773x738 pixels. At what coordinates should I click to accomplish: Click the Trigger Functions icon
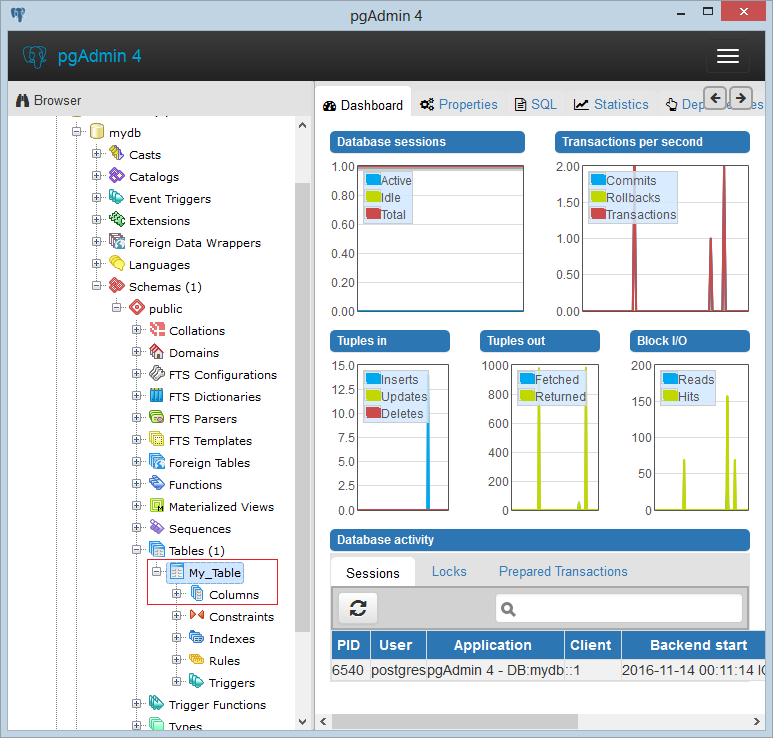coord(157,704)
